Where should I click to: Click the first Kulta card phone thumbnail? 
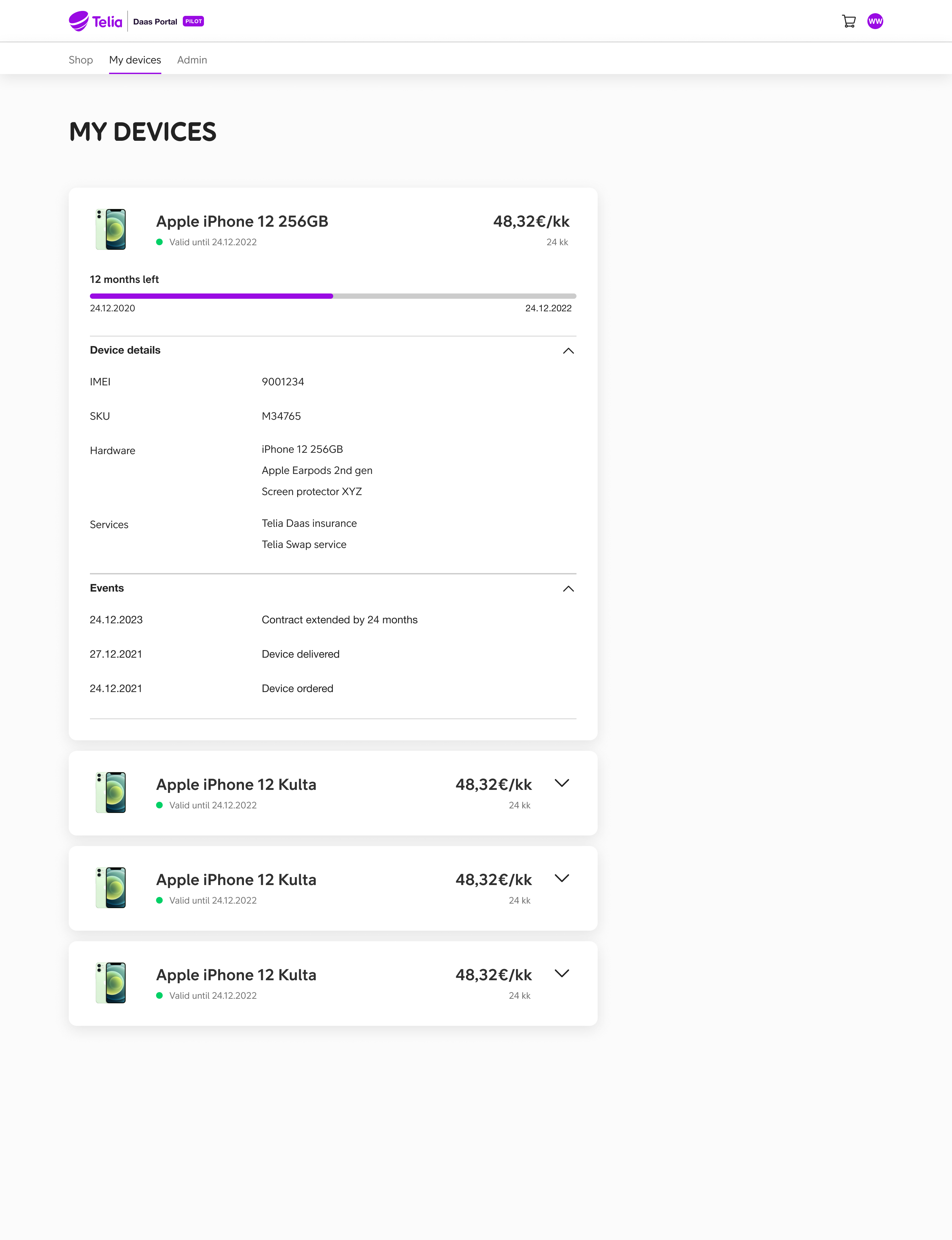(110, 793)
